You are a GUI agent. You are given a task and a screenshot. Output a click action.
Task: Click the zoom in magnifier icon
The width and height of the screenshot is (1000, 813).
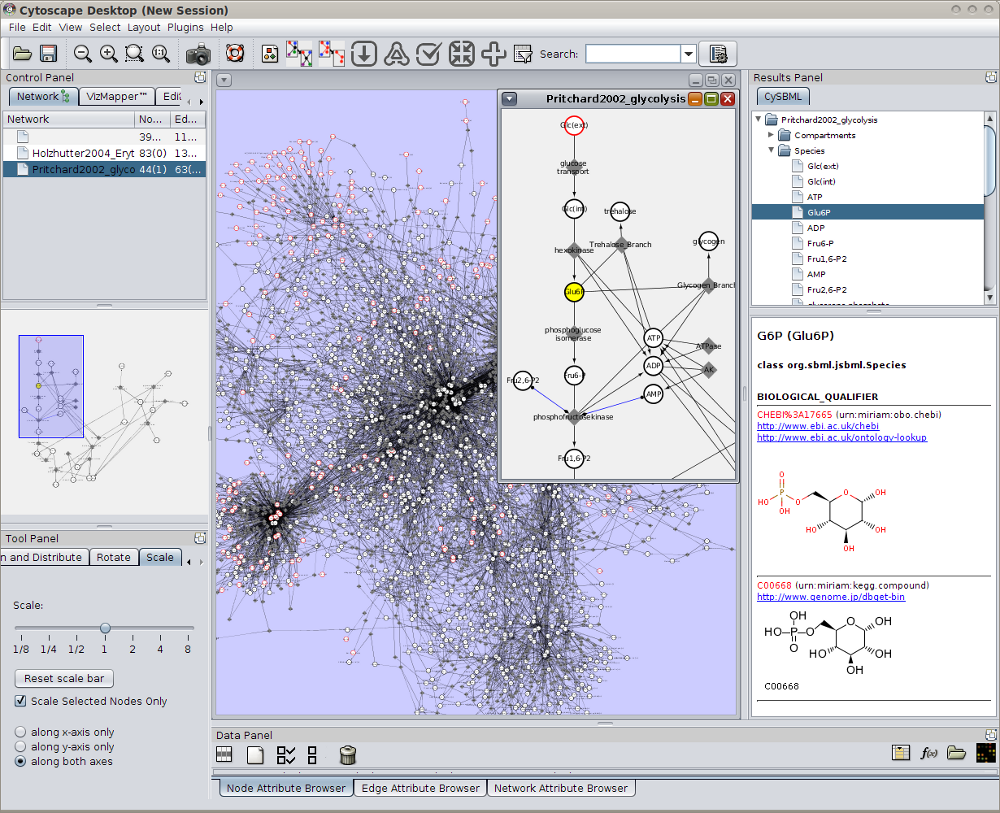coord(108,54)
